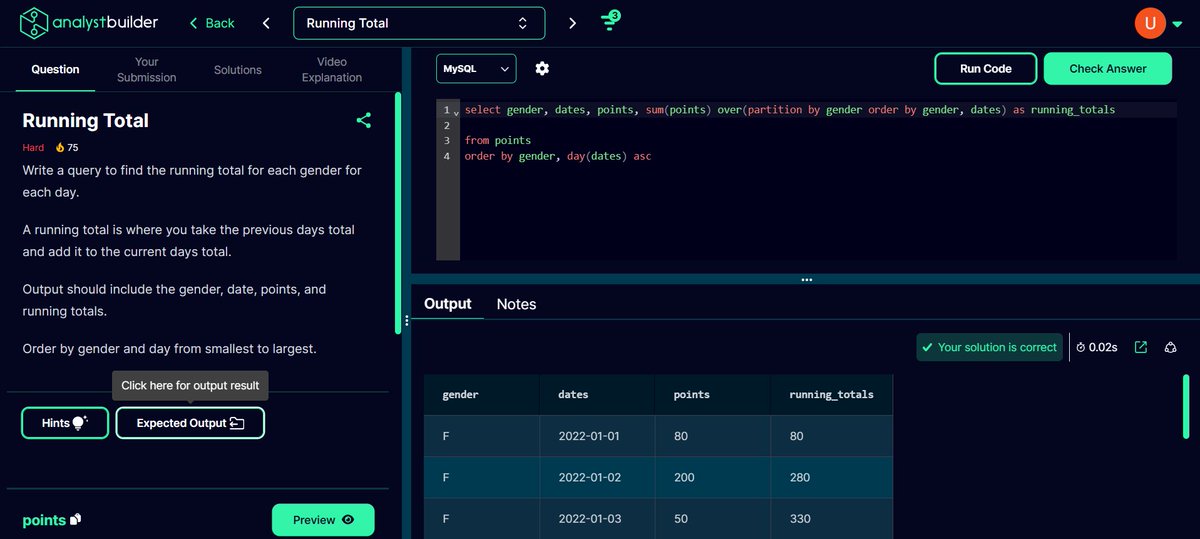
Task: Click the stopwatch execution time icon
Action: [1081, 348]
